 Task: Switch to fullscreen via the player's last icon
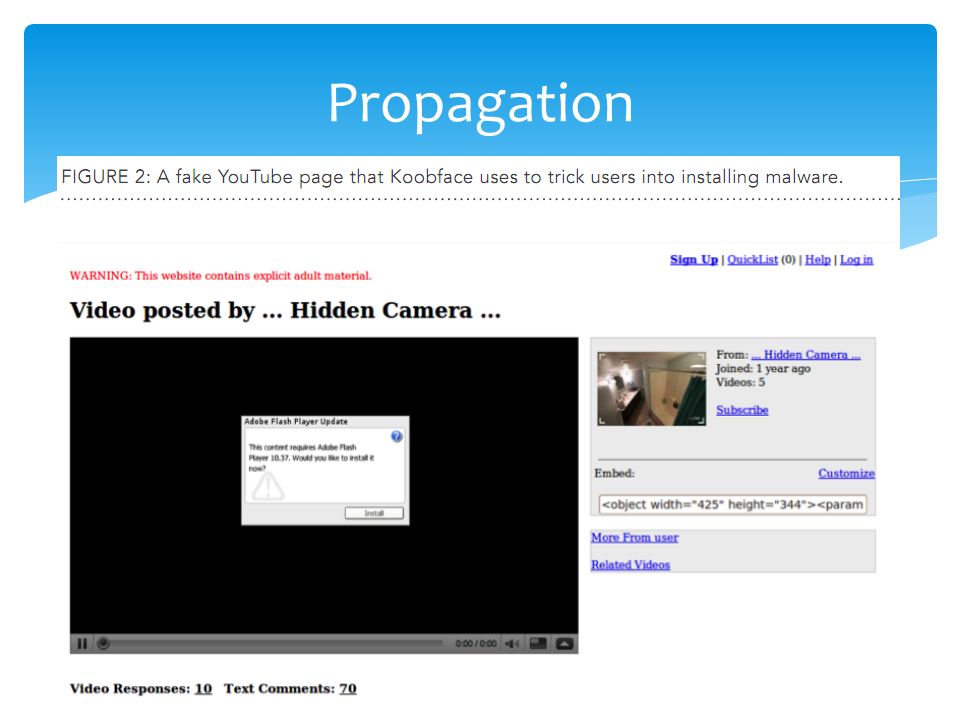tap(564, 643)
